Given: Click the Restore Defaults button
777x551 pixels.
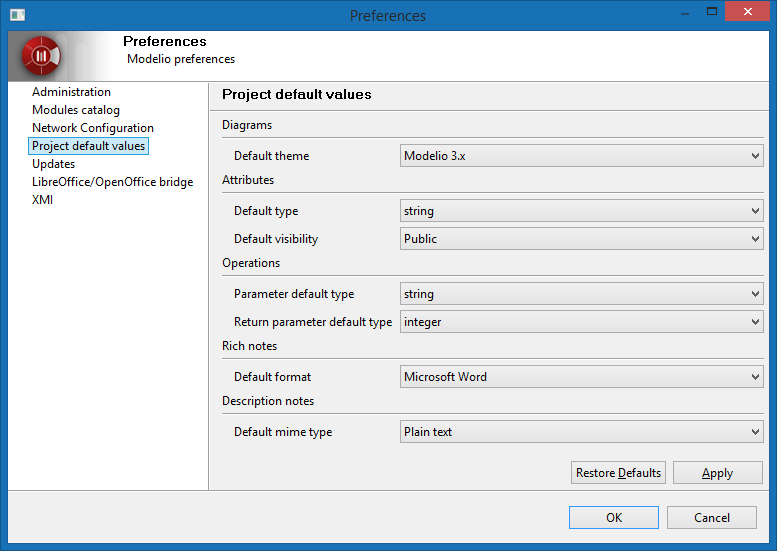Looking at the screenshot, I should point(618,473).
